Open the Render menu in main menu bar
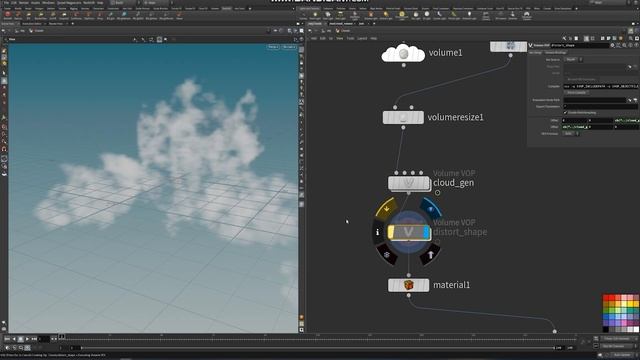 pos(24,2)
